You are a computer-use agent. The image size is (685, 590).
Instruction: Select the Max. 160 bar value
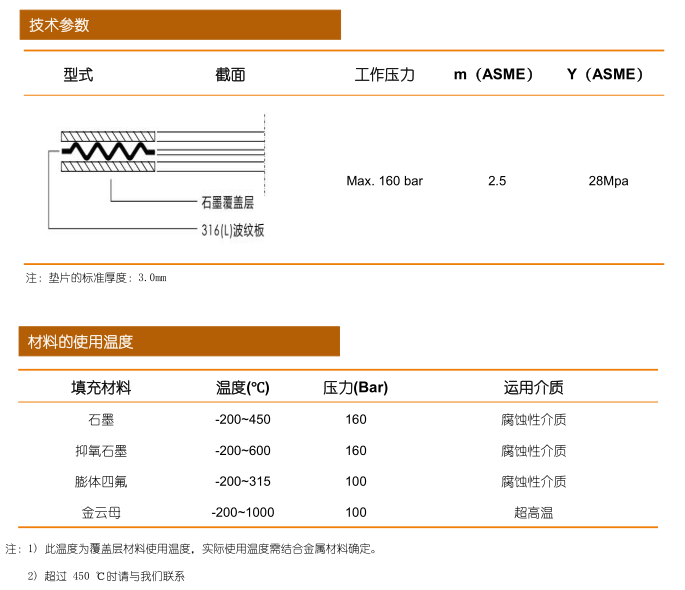pyautogui.click(x=384, y=181)
